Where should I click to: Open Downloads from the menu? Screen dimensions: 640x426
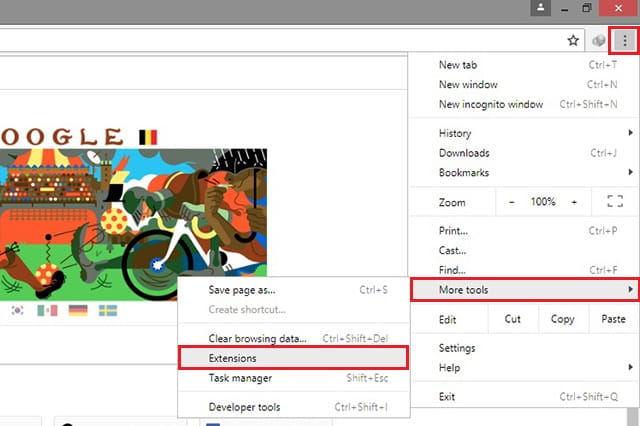524,153
